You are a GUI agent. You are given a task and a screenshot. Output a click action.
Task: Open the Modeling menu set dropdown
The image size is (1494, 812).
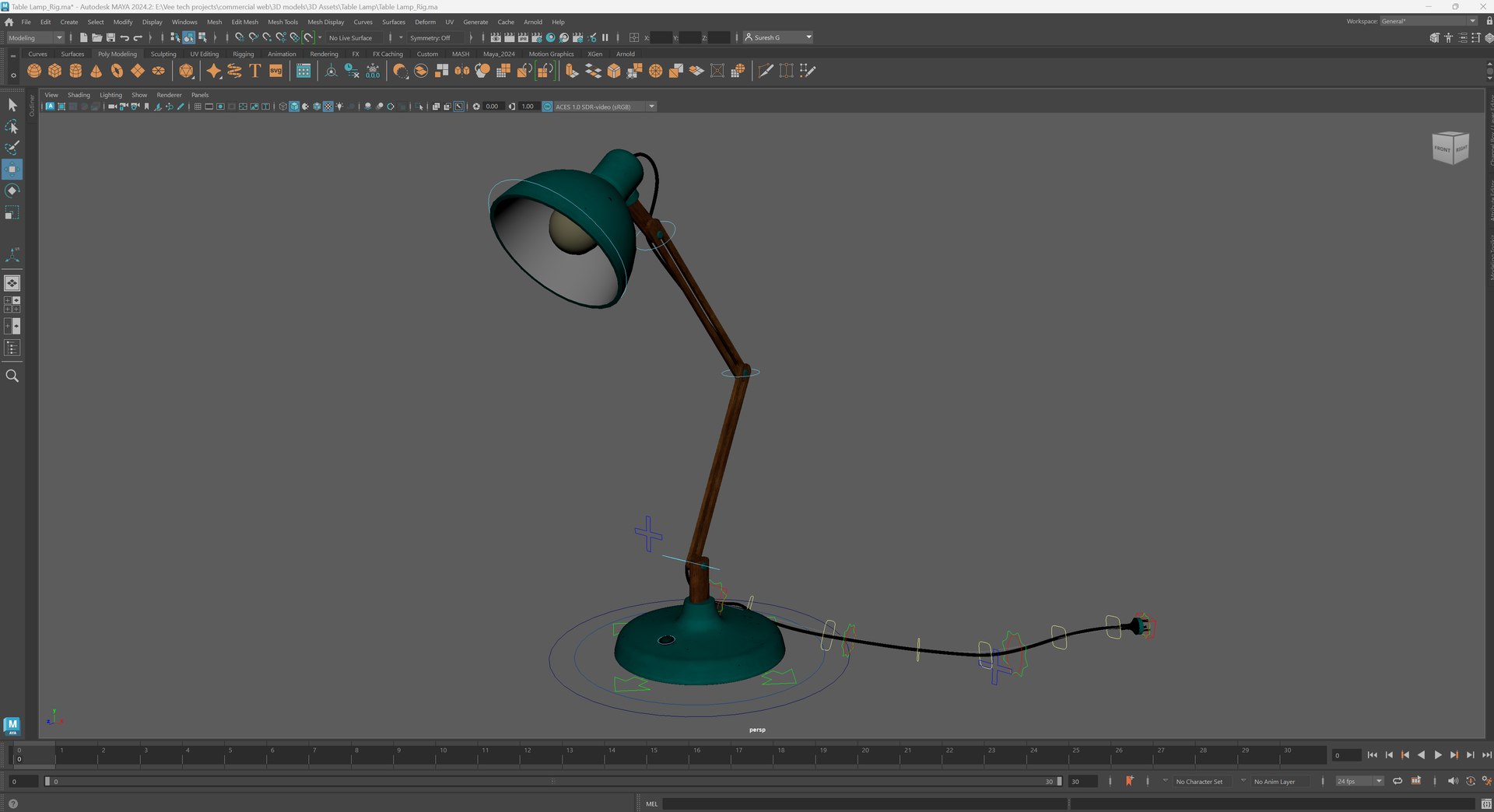35,37
